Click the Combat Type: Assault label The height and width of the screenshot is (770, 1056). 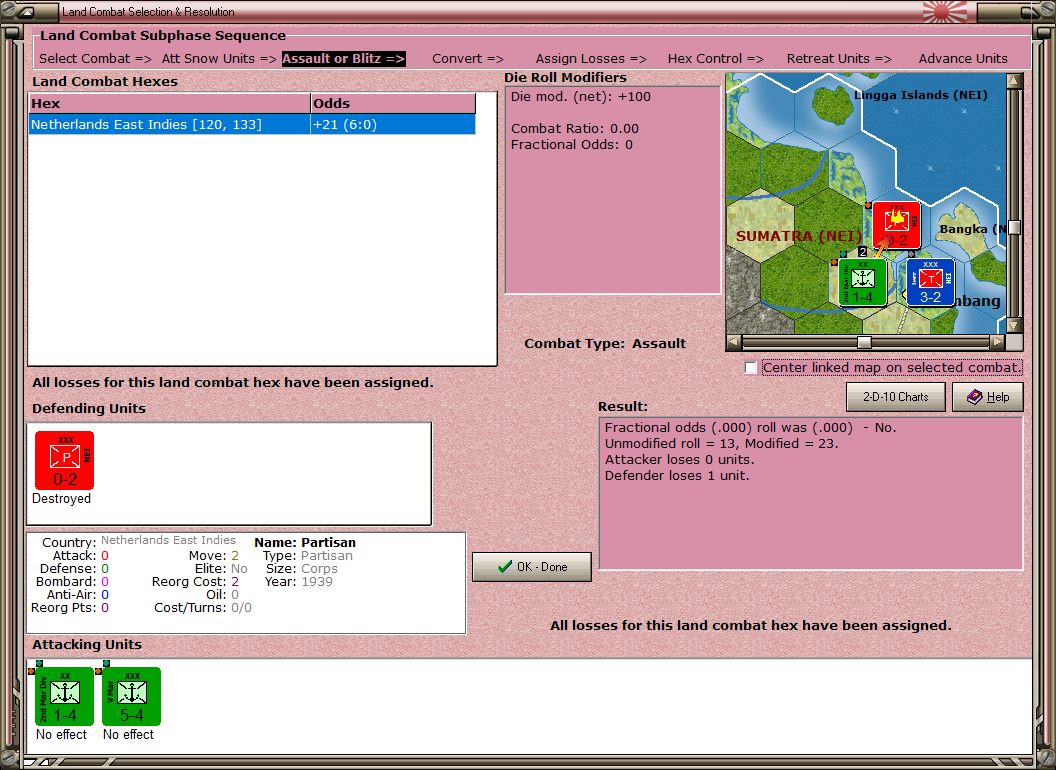point(605,344)
